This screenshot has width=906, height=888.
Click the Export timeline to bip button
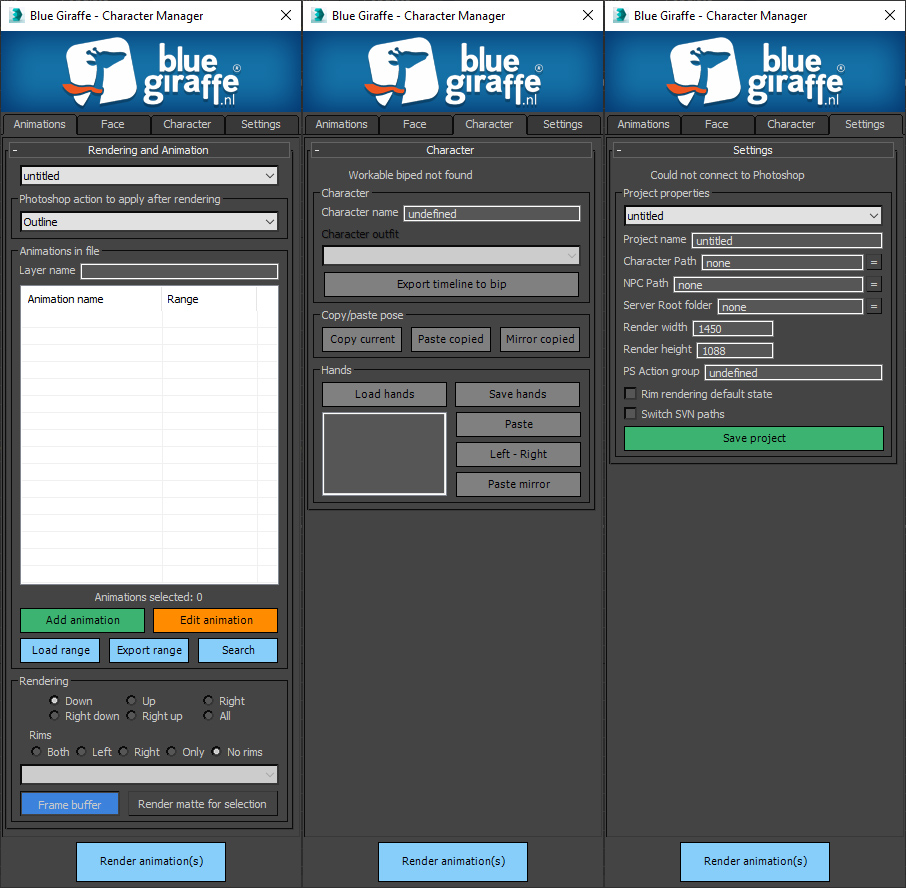[451, 284]
